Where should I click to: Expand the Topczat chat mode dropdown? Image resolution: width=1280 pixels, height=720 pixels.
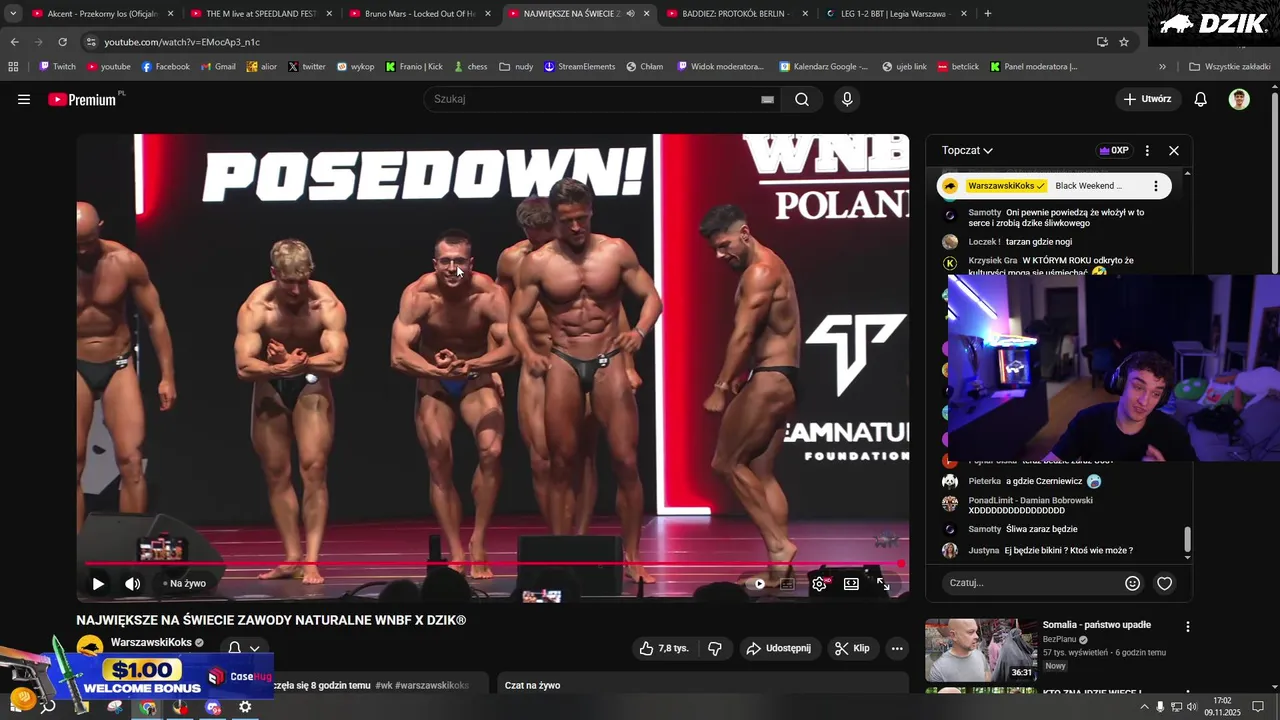[x=967, y=150]
